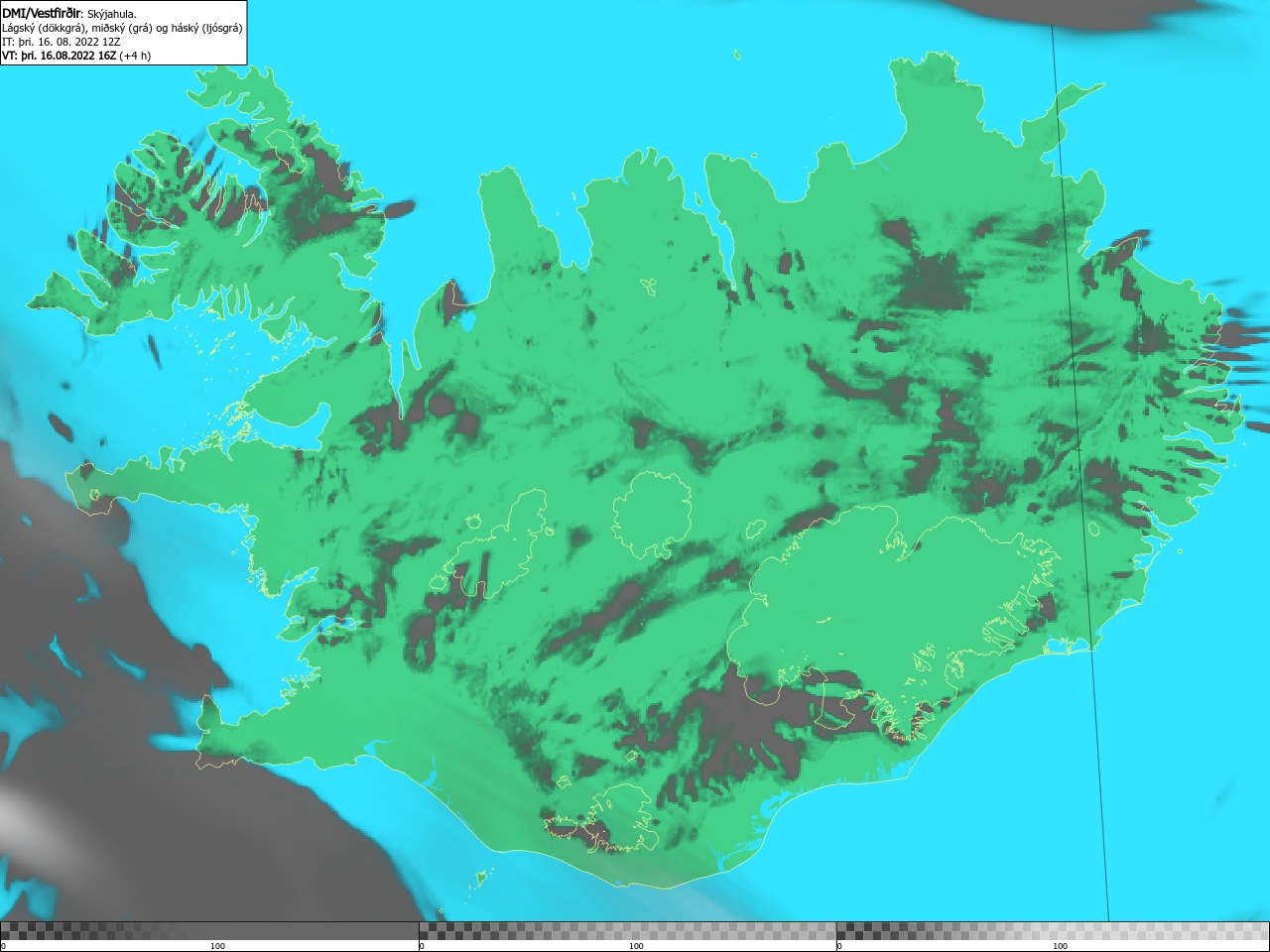Click the "Lágský (dökkgrá), miðský (grá)" legend line
The height and width of the screenshot is (952, 1270).
tap(122, 28)
